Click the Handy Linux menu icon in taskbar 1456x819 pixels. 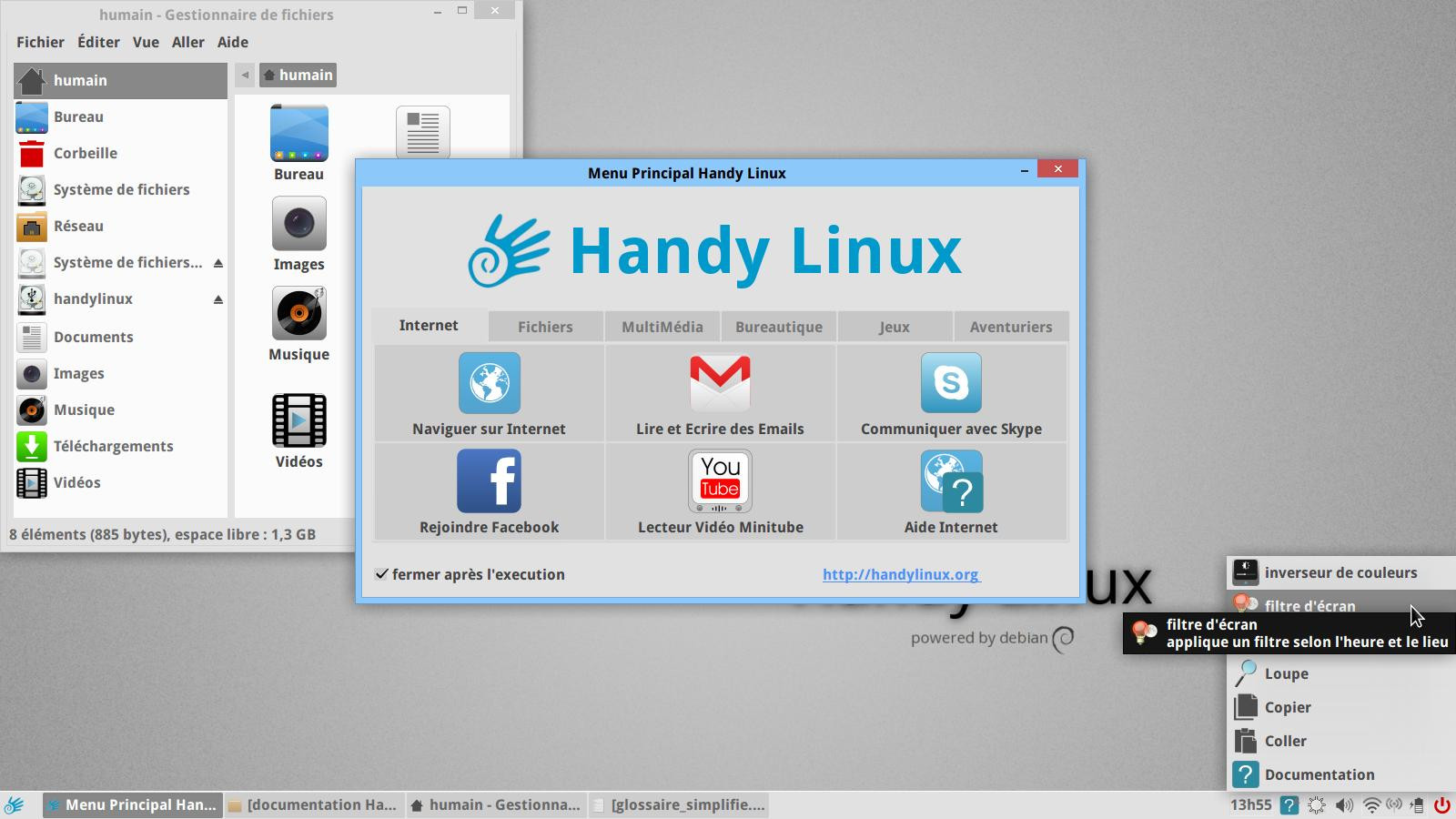[x=15, y=804]
